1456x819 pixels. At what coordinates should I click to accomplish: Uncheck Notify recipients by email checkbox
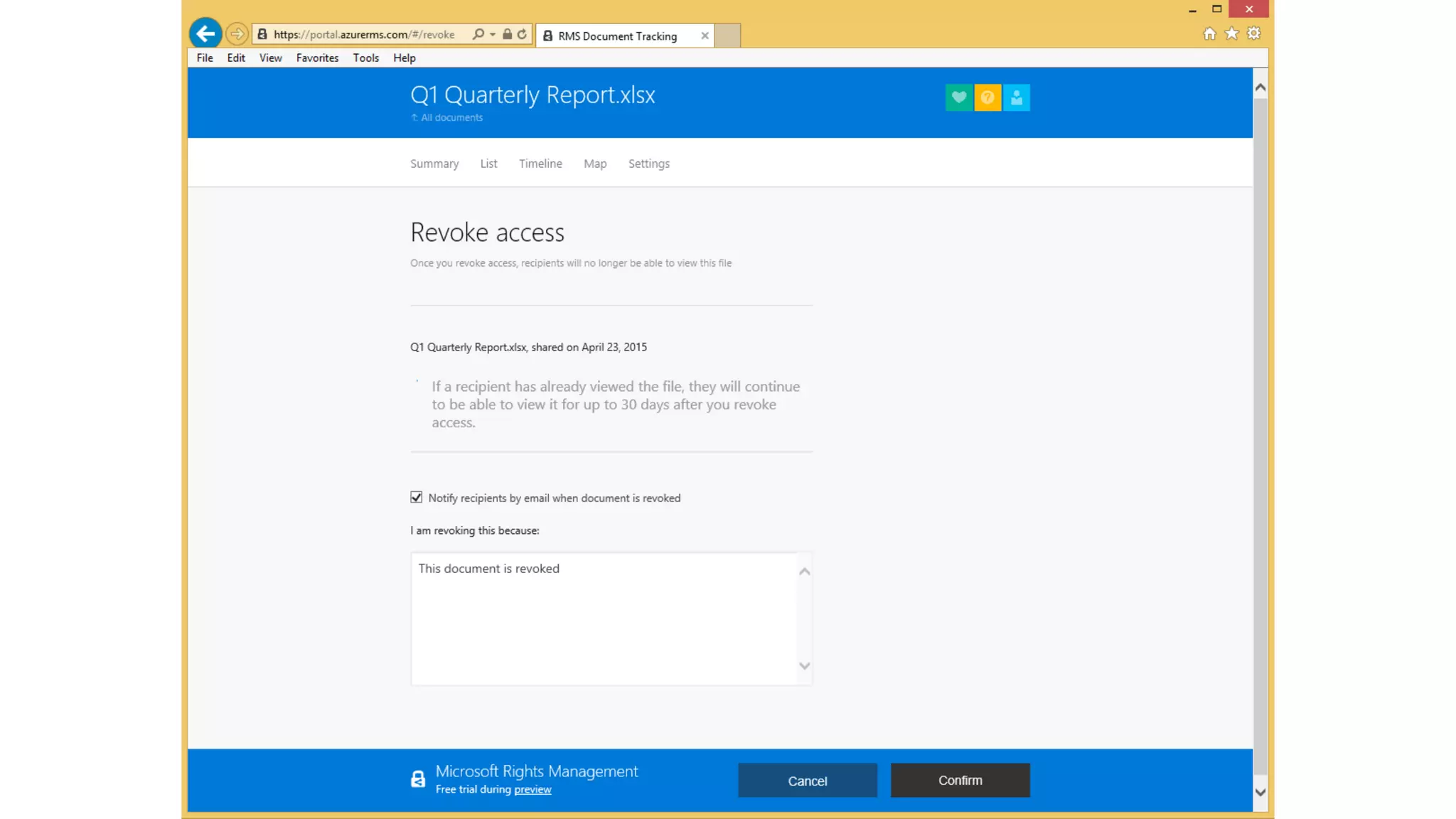click(417, 497)
